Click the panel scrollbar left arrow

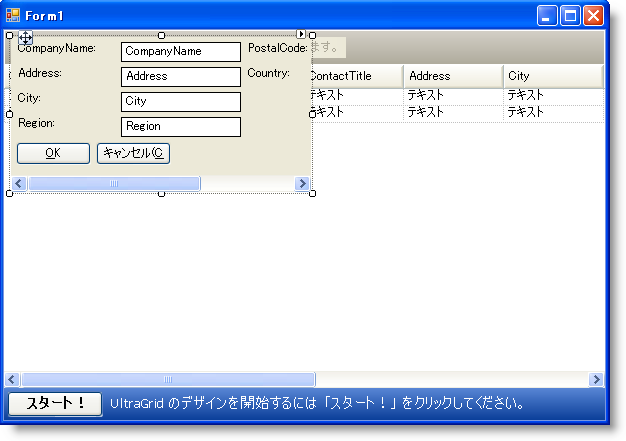[19, 184]
